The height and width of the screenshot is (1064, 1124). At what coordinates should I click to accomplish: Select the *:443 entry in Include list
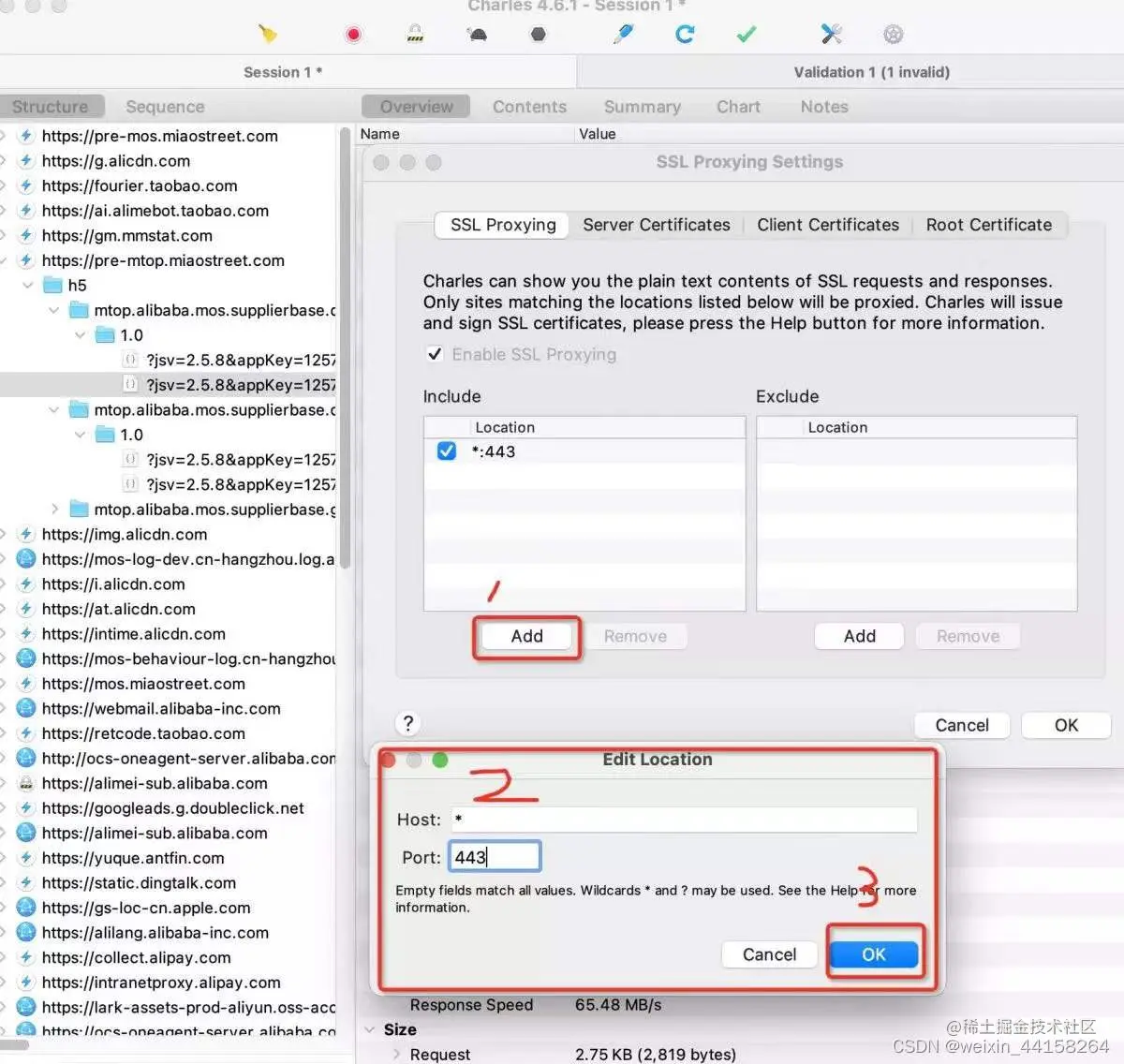584,451
